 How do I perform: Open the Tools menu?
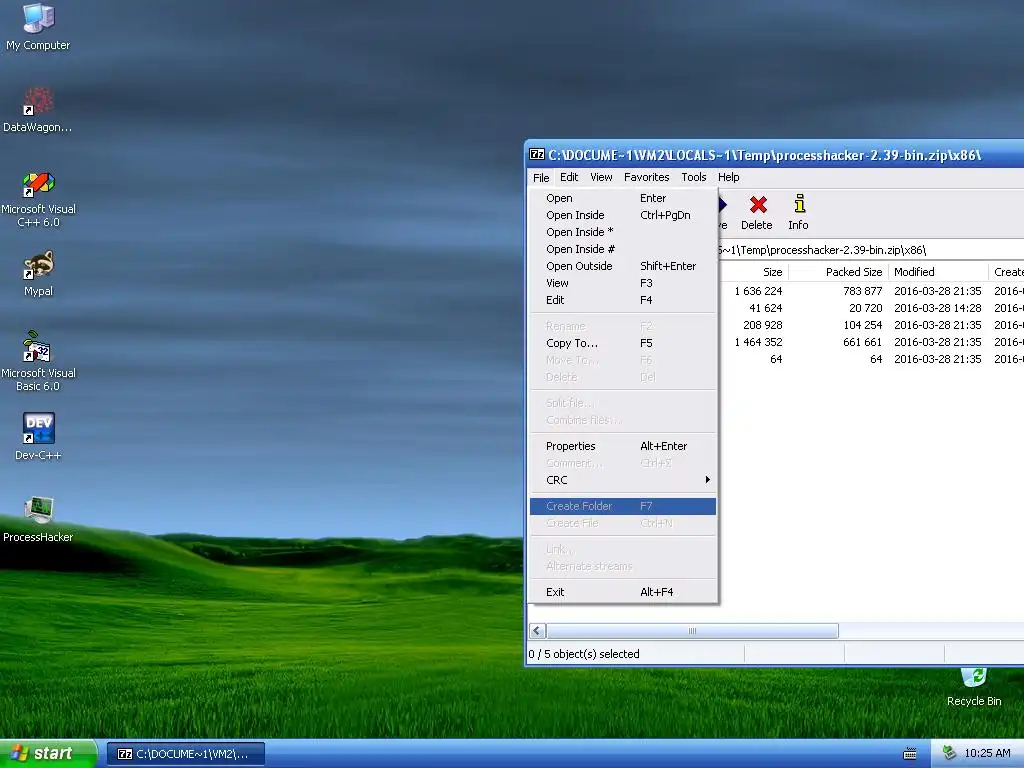click(694, 177)
